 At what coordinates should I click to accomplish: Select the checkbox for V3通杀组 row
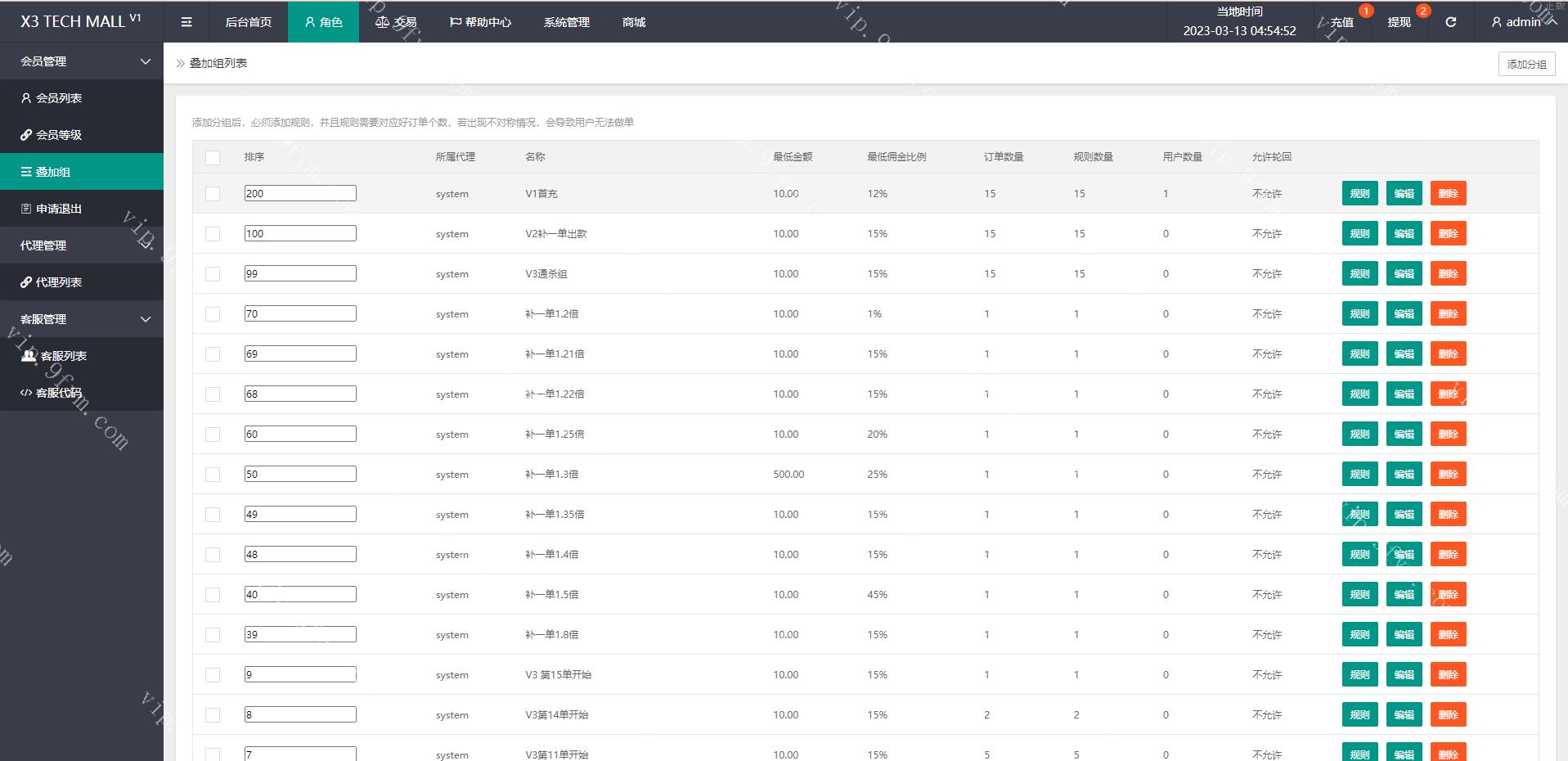[x=213, y=274]
